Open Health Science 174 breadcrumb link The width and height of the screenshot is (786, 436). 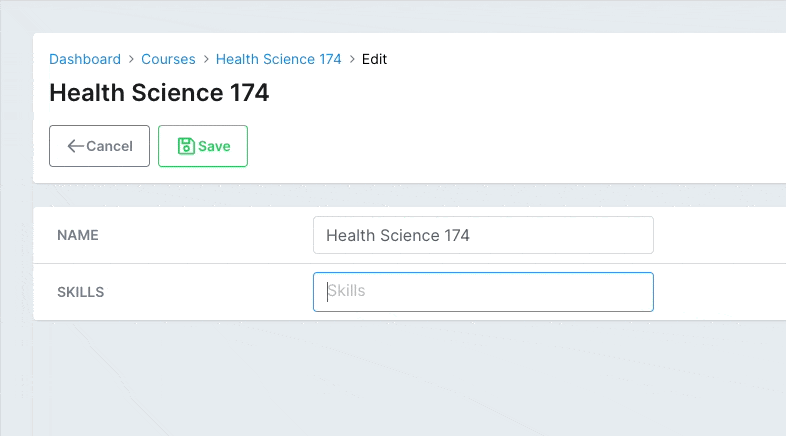278,59
